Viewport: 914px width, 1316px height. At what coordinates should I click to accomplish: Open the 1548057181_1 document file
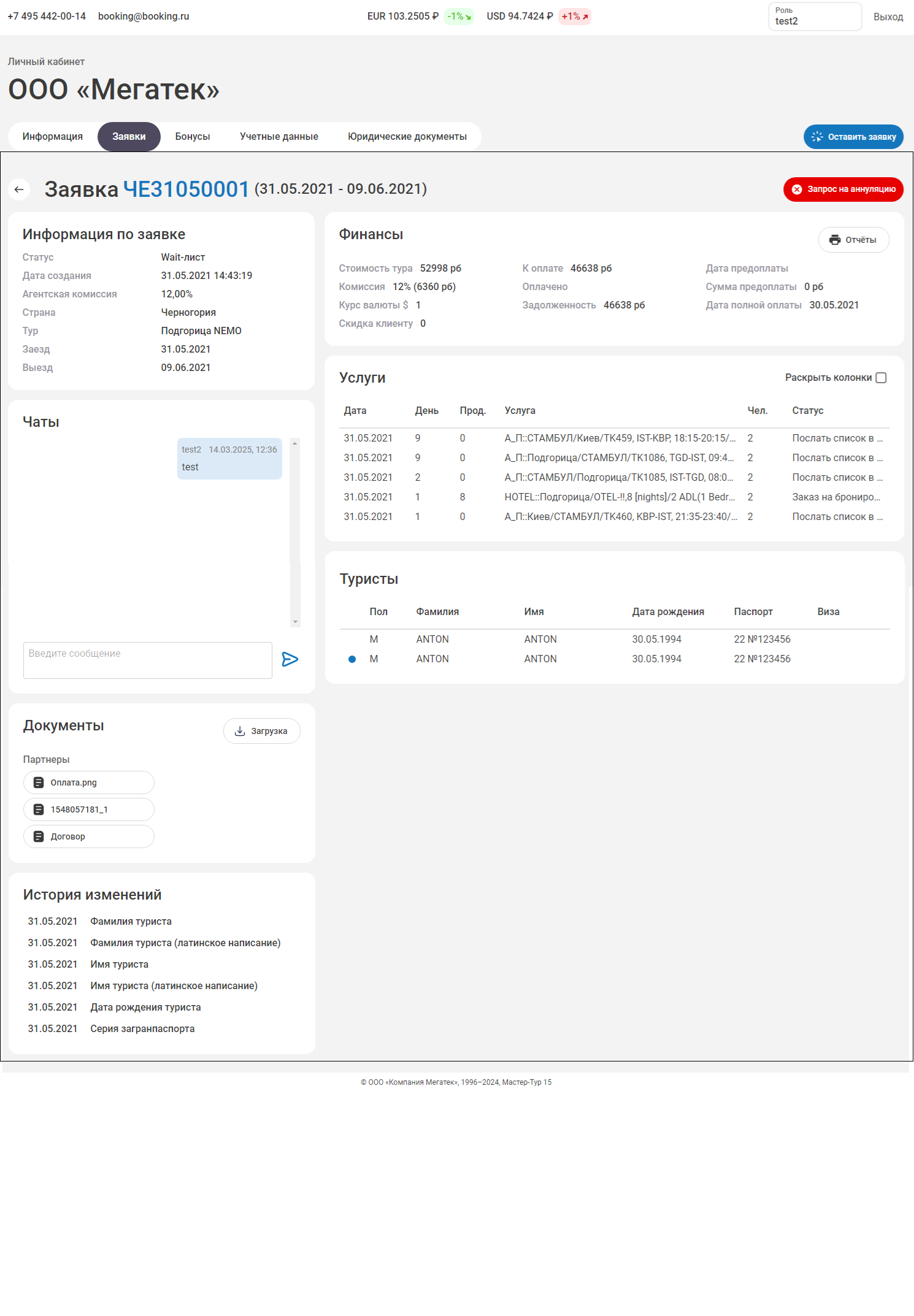pos(88,809)
